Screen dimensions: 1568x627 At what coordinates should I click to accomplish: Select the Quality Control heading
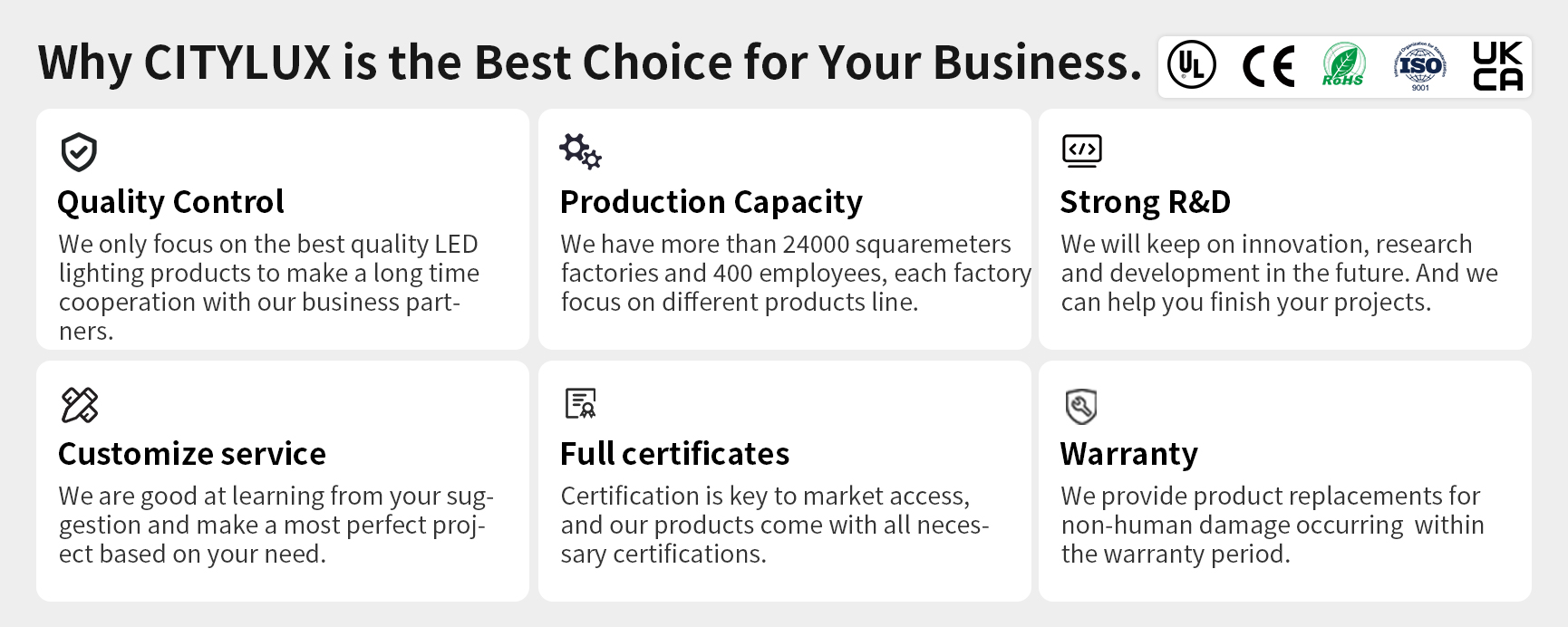[170, 202]
